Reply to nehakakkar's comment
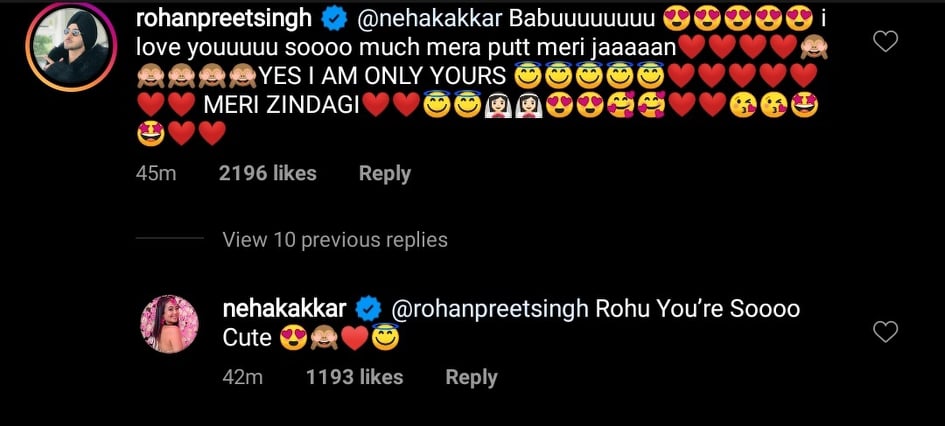945x426 pixels. pyautogui.click(x=471, y=377)
